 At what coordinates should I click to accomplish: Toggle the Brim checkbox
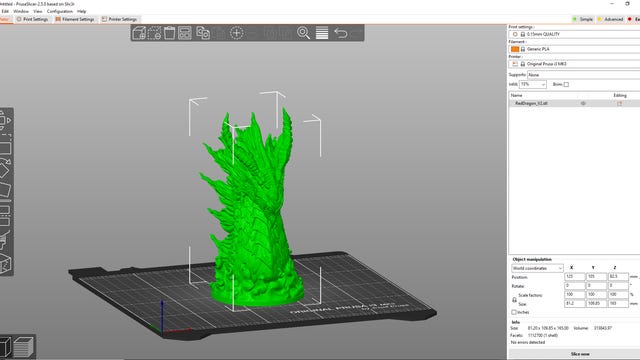[566, 84]
